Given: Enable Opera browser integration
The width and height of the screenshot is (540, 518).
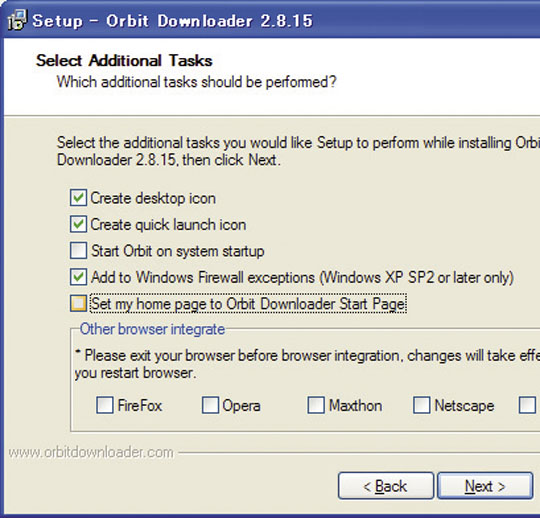Looking at the screenshot, I should coord(210,405).
